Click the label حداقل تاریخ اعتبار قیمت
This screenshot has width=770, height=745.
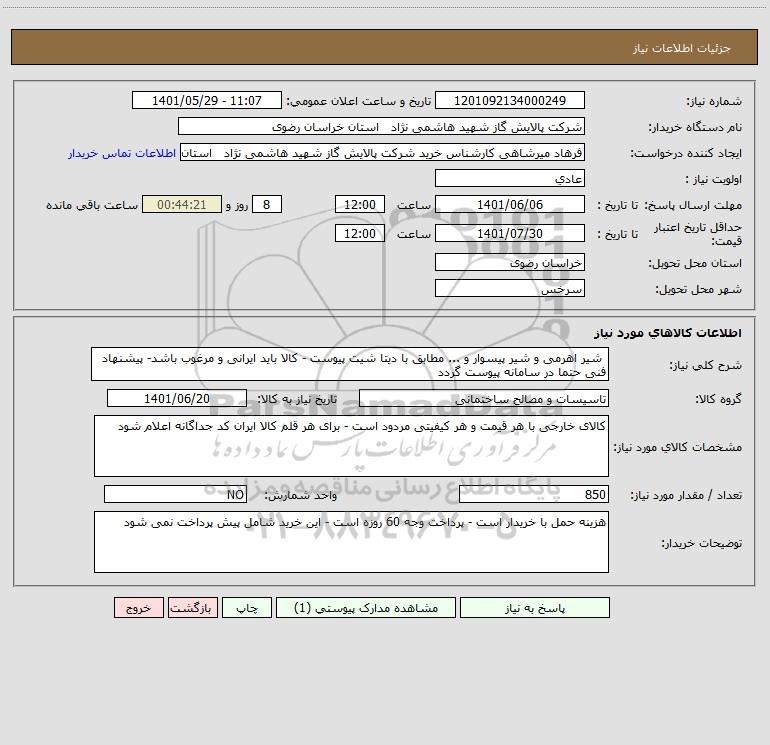pos(697,234)
